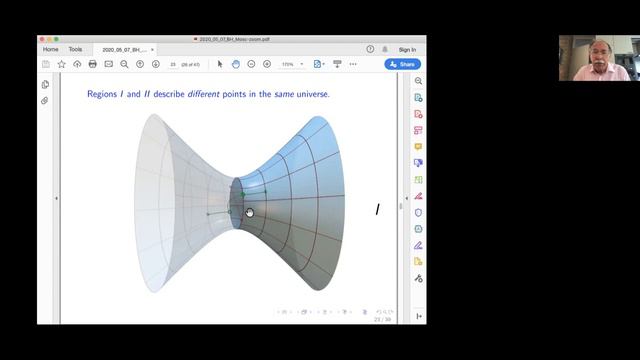Click the Sign In link
The height and width of the screenshot is (360, 640).
[407, 49]
